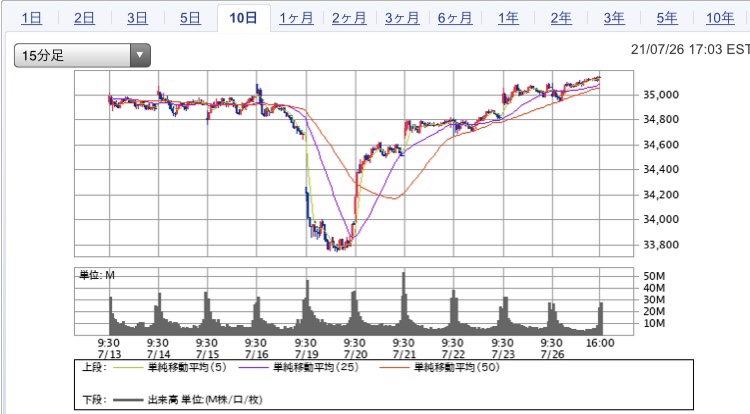The width and height of the screenshot is (750, 414).
Task: Open the 1年 chart range
Action: [x=508, y=18]
